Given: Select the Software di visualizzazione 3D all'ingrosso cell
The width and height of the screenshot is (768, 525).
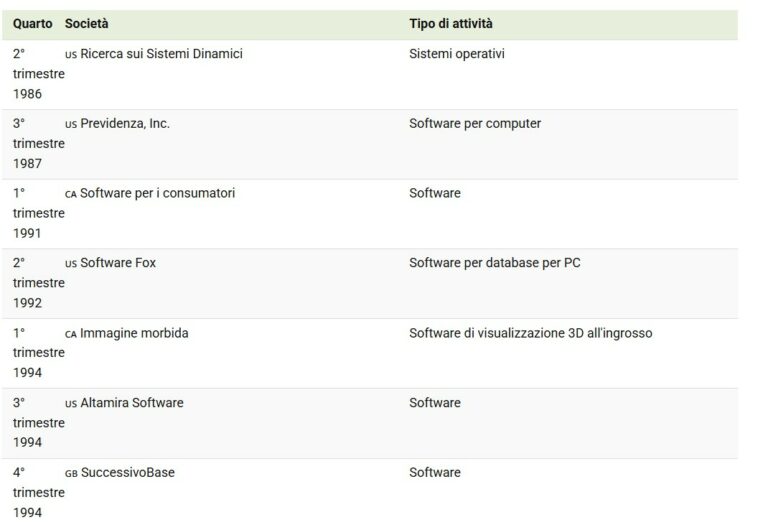Looking at the screenshot, I should click(x=531, y=333).
